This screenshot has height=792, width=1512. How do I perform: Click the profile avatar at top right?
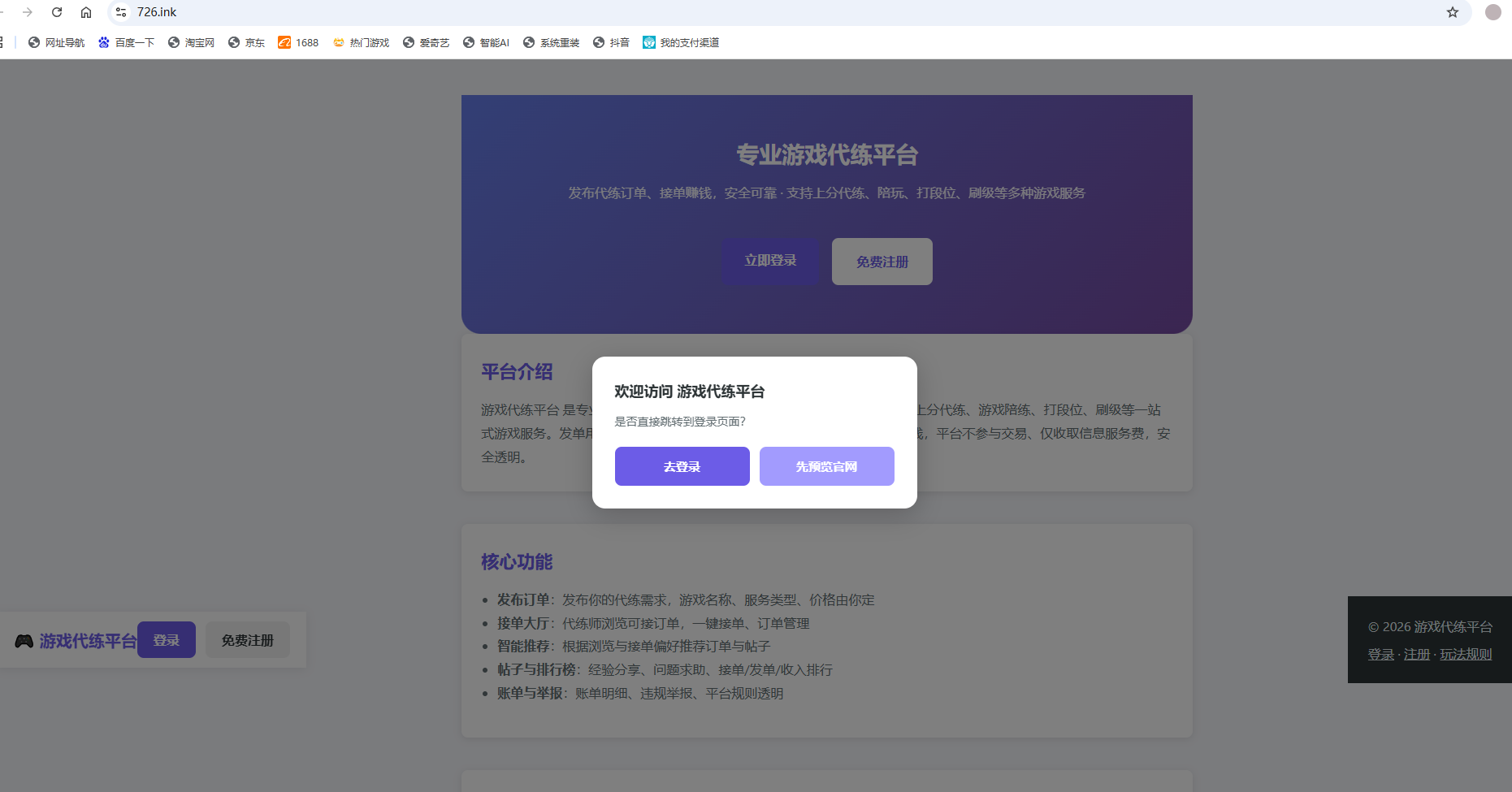tap(1492, 12)
